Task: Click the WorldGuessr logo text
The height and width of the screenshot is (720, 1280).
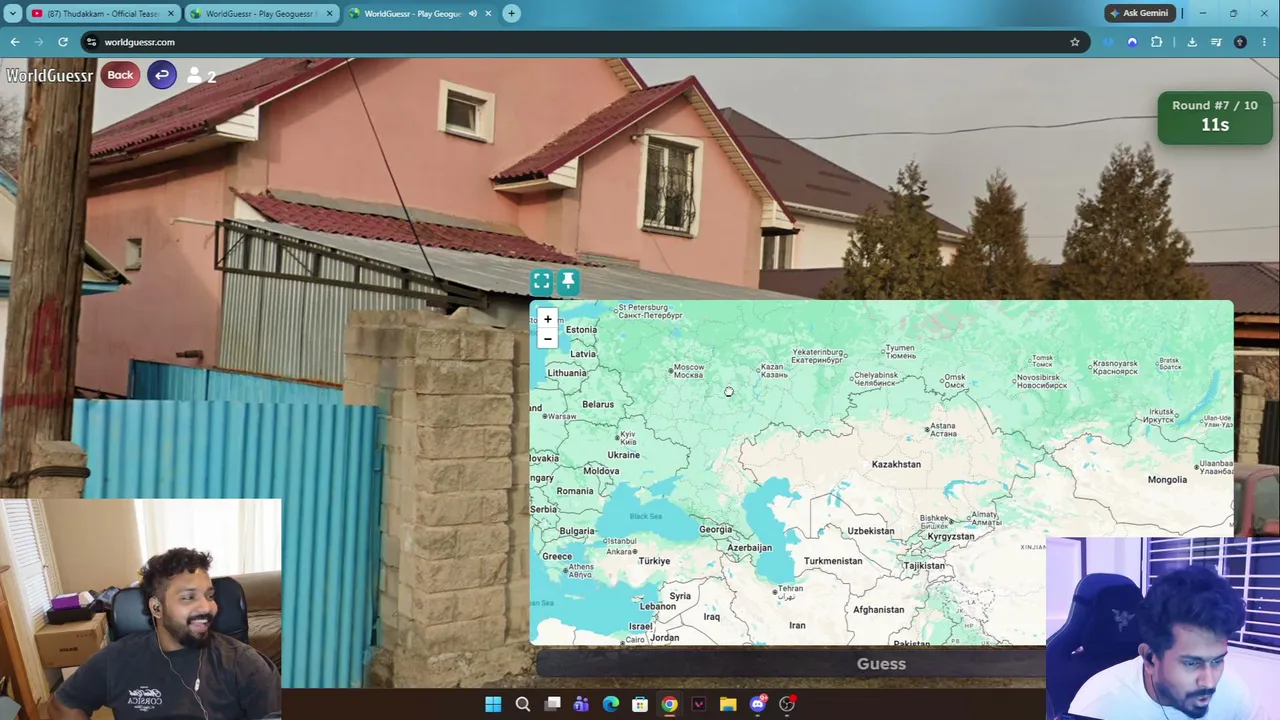Action: coord(49,76)
